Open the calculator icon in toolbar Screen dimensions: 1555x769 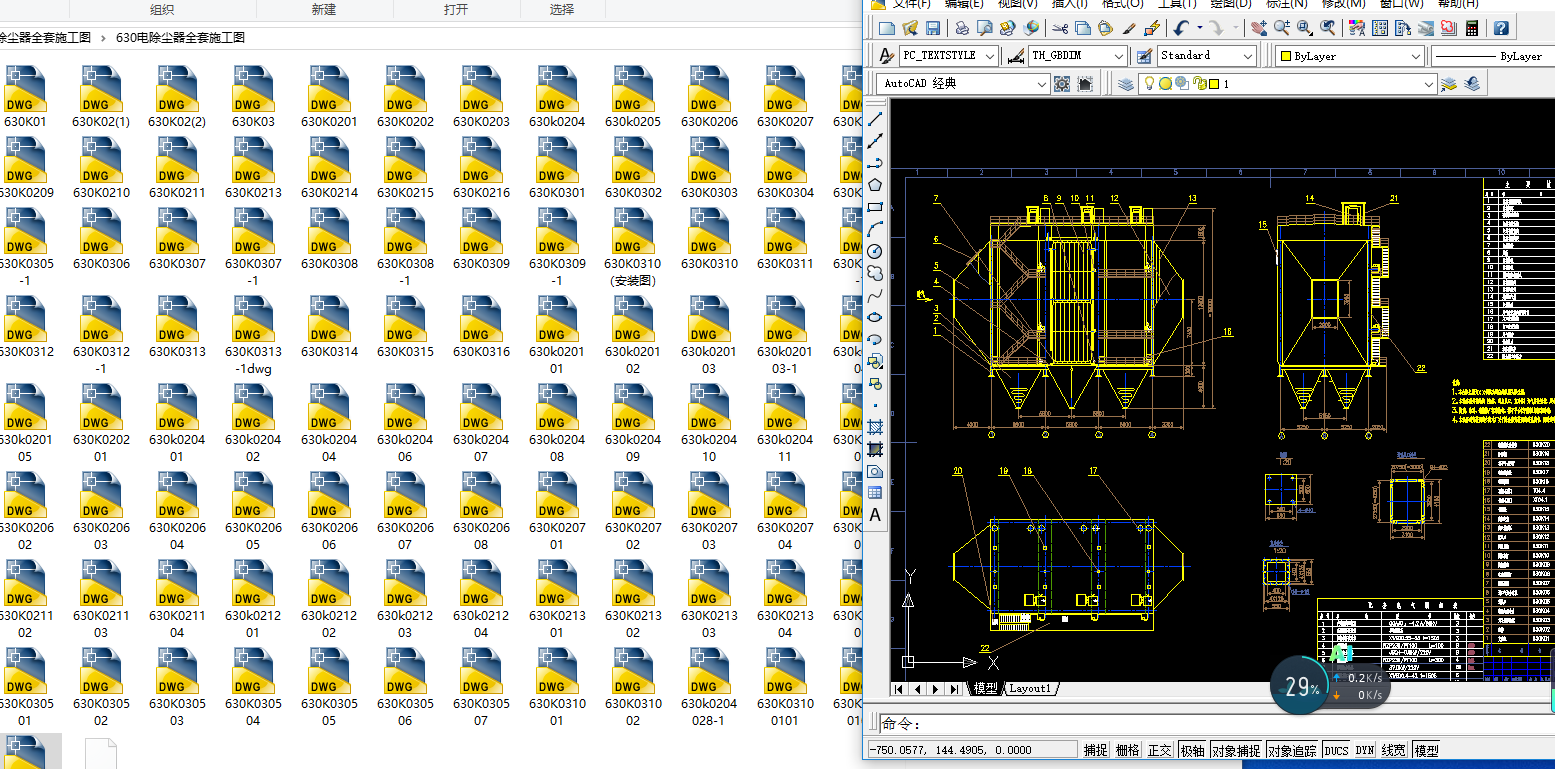[1471, 28]
